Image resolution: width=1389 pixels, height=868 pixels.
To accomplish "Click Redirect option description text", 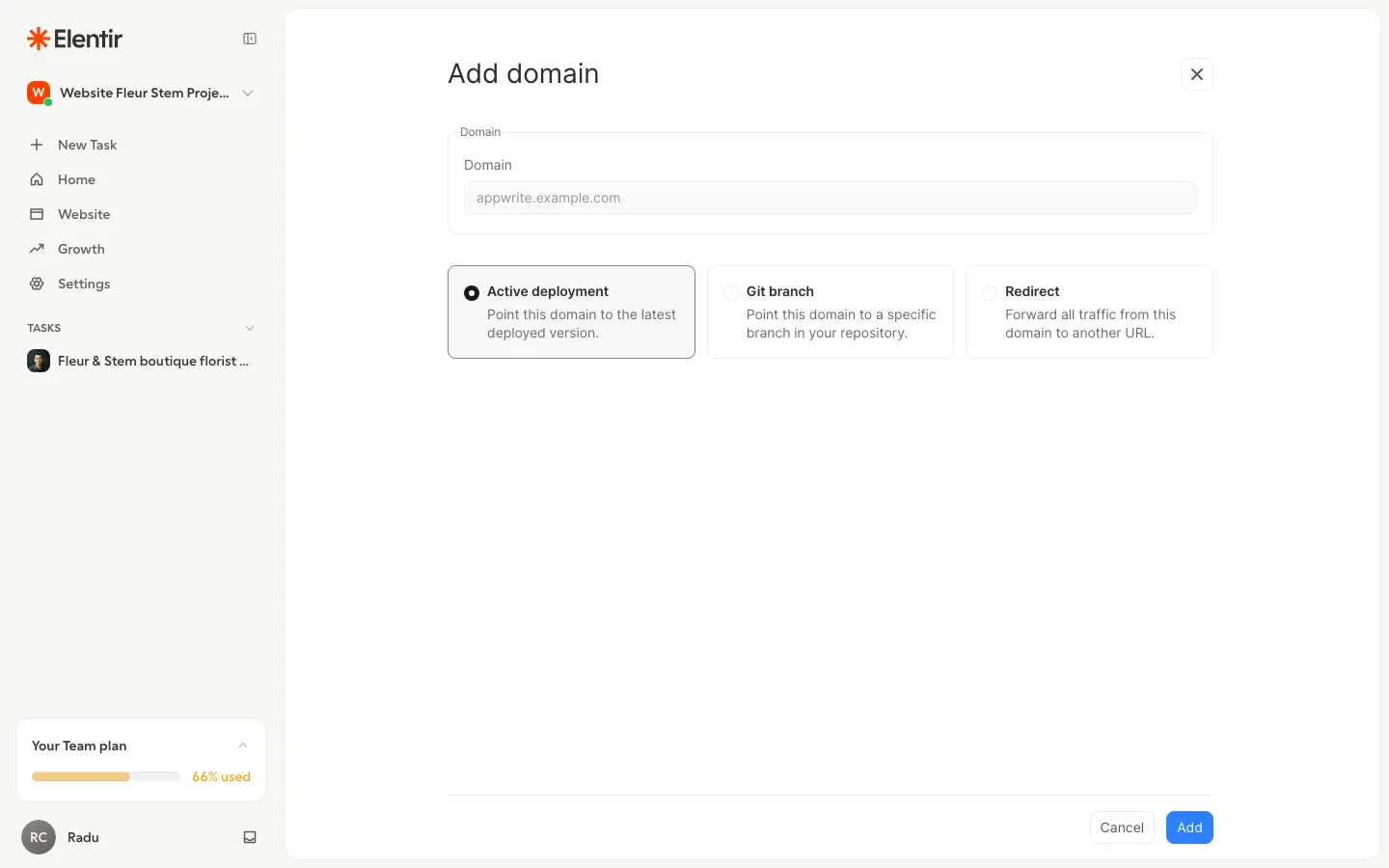I will 1090,324.
